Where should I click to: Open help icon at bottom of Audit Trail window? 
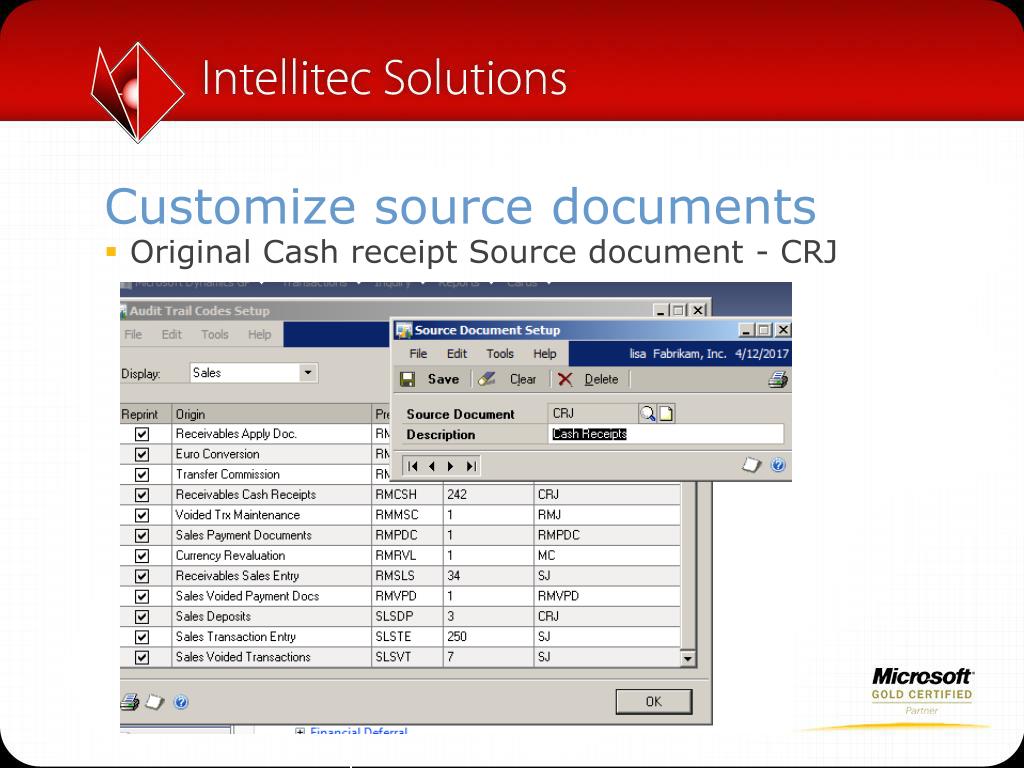(x=181, y=702)
